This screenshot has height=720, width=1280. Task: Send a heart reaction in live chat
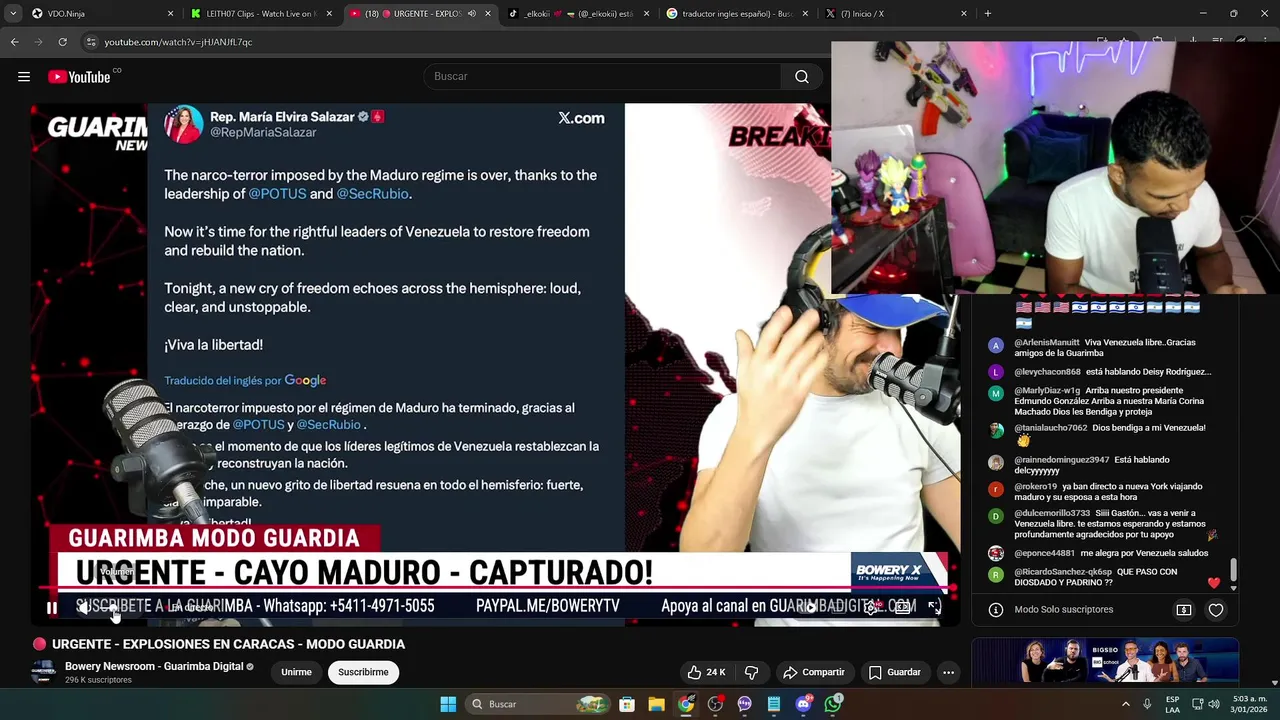coord(1216,610)
